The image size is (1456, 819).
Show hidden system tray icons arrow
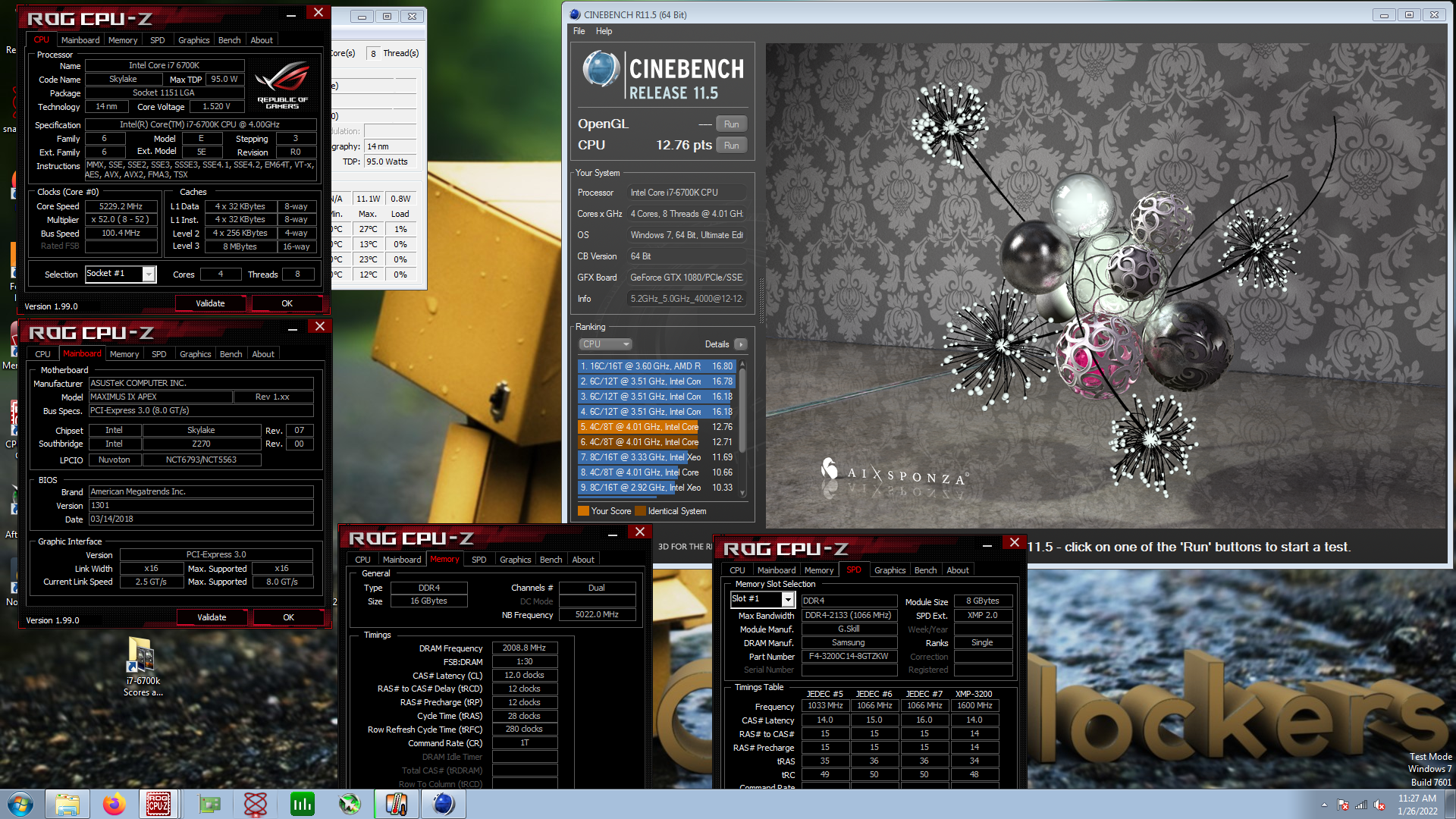click(x=1324, y=805)
